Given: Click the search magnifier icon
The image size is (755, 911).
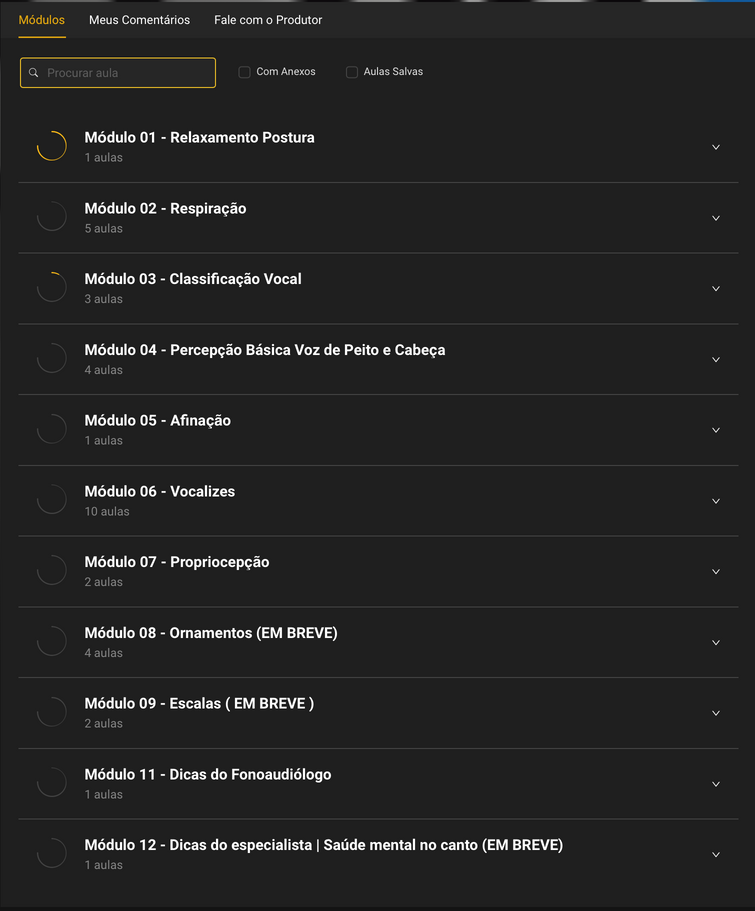Looking at the screenshot, I should point(34,73).
